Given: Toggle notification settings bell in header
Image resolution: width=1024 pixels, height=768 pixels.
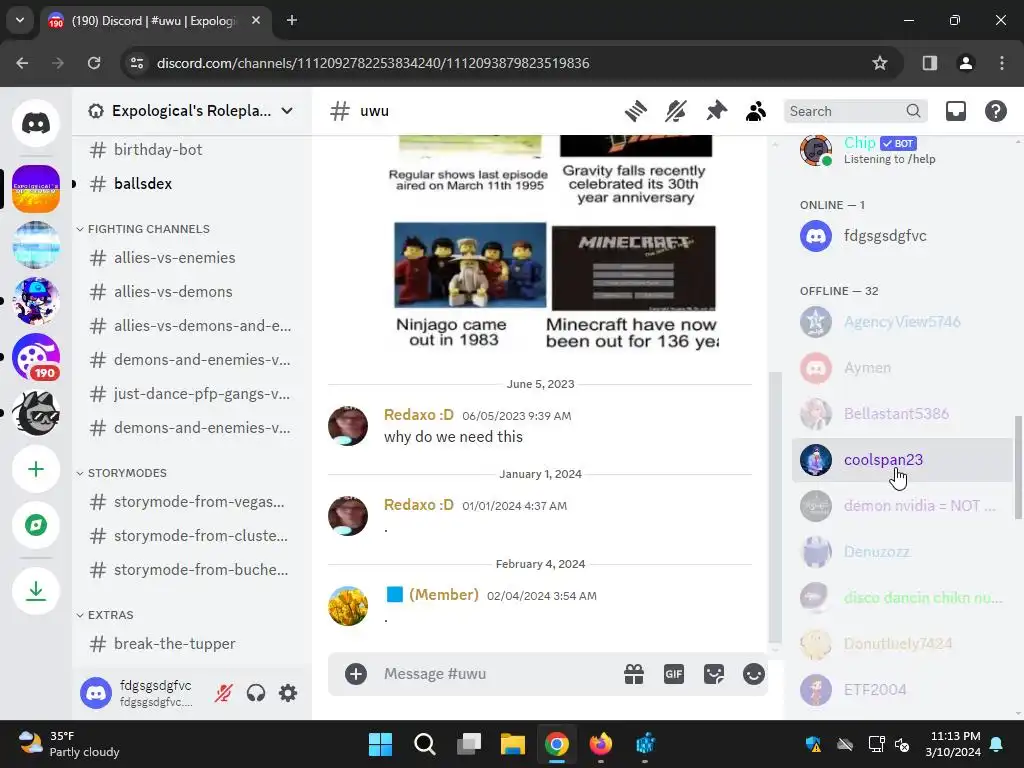Looking at the screenshot, I should click(x=676, y=111).
